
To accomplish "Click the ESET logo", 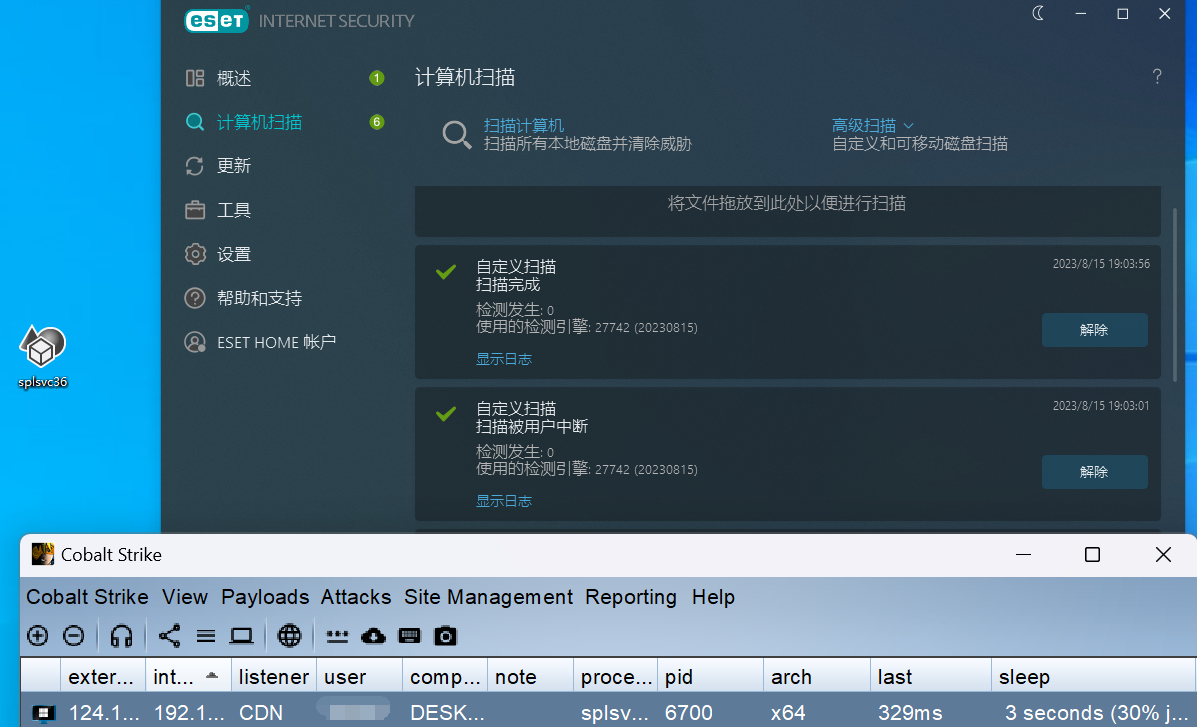I will coord(216,20).
